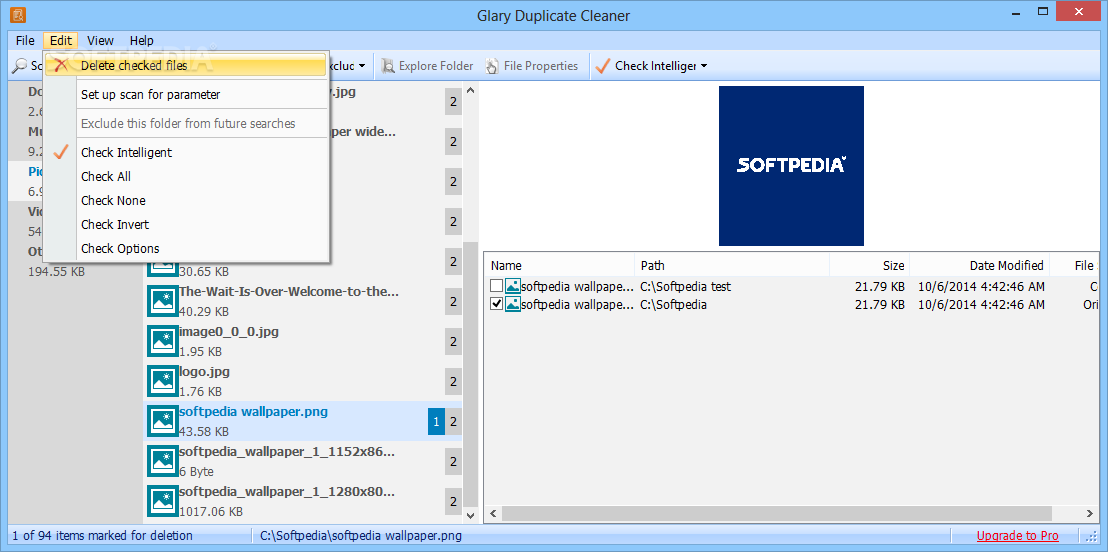Click duplicate count badge for image0_0_0.jpg
This screenshot has width=1108, height=552.
[x=454, y=341]
